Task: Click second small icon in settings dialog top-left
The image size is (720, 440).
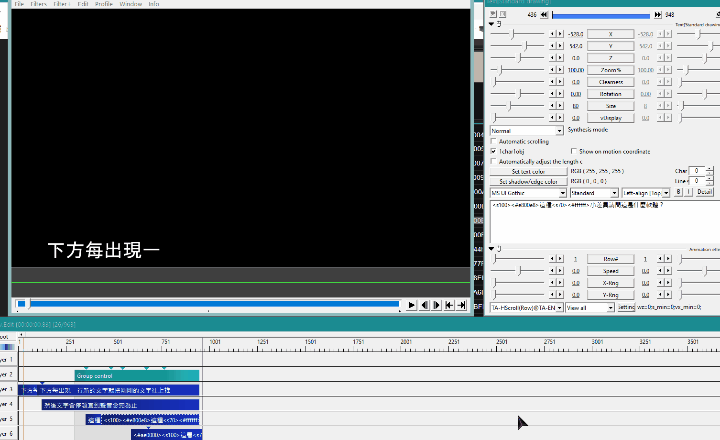Action: tap(502, 14)
